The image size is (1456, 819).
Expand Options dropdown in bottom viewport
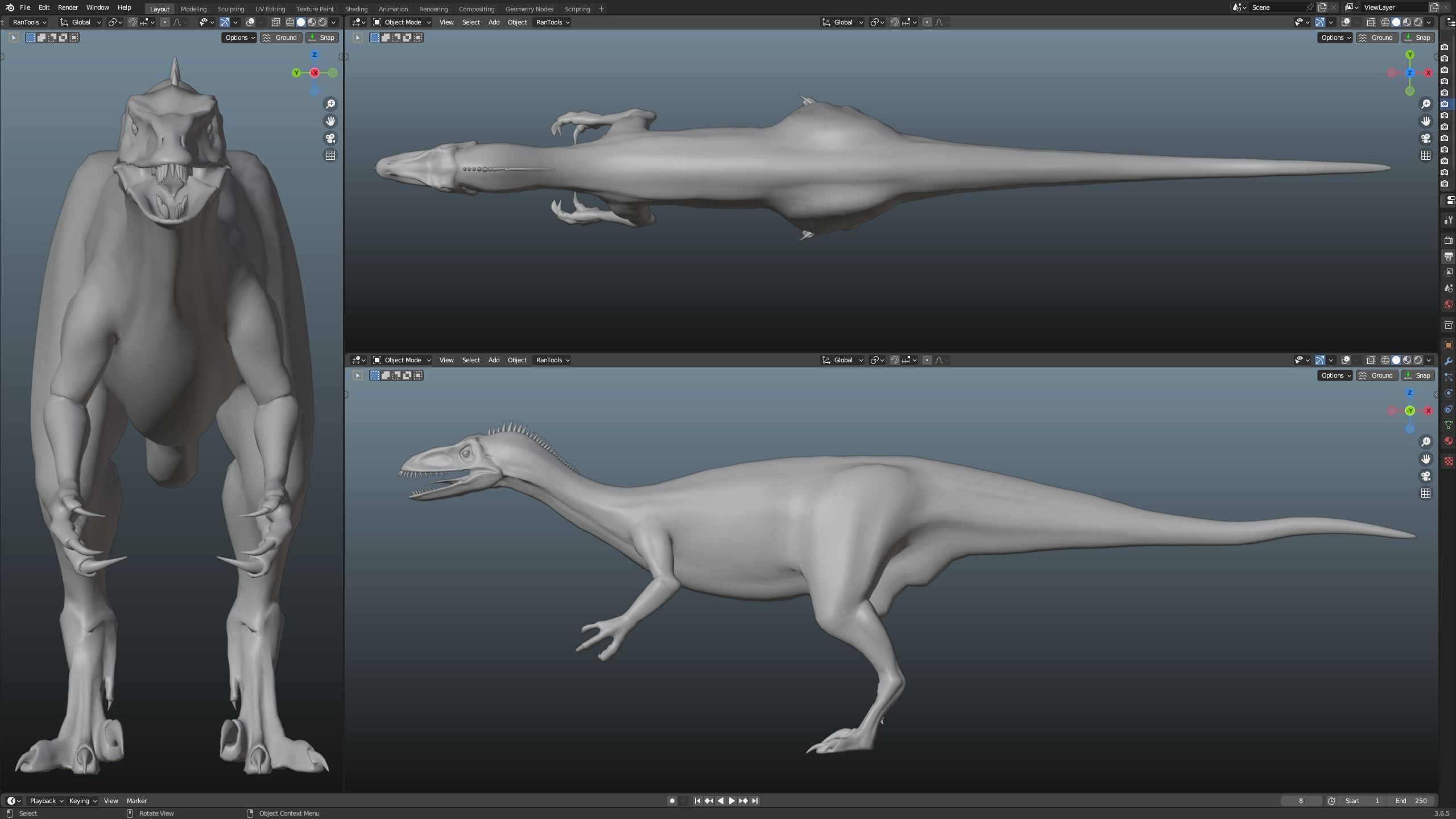[x=1335, y=375]
